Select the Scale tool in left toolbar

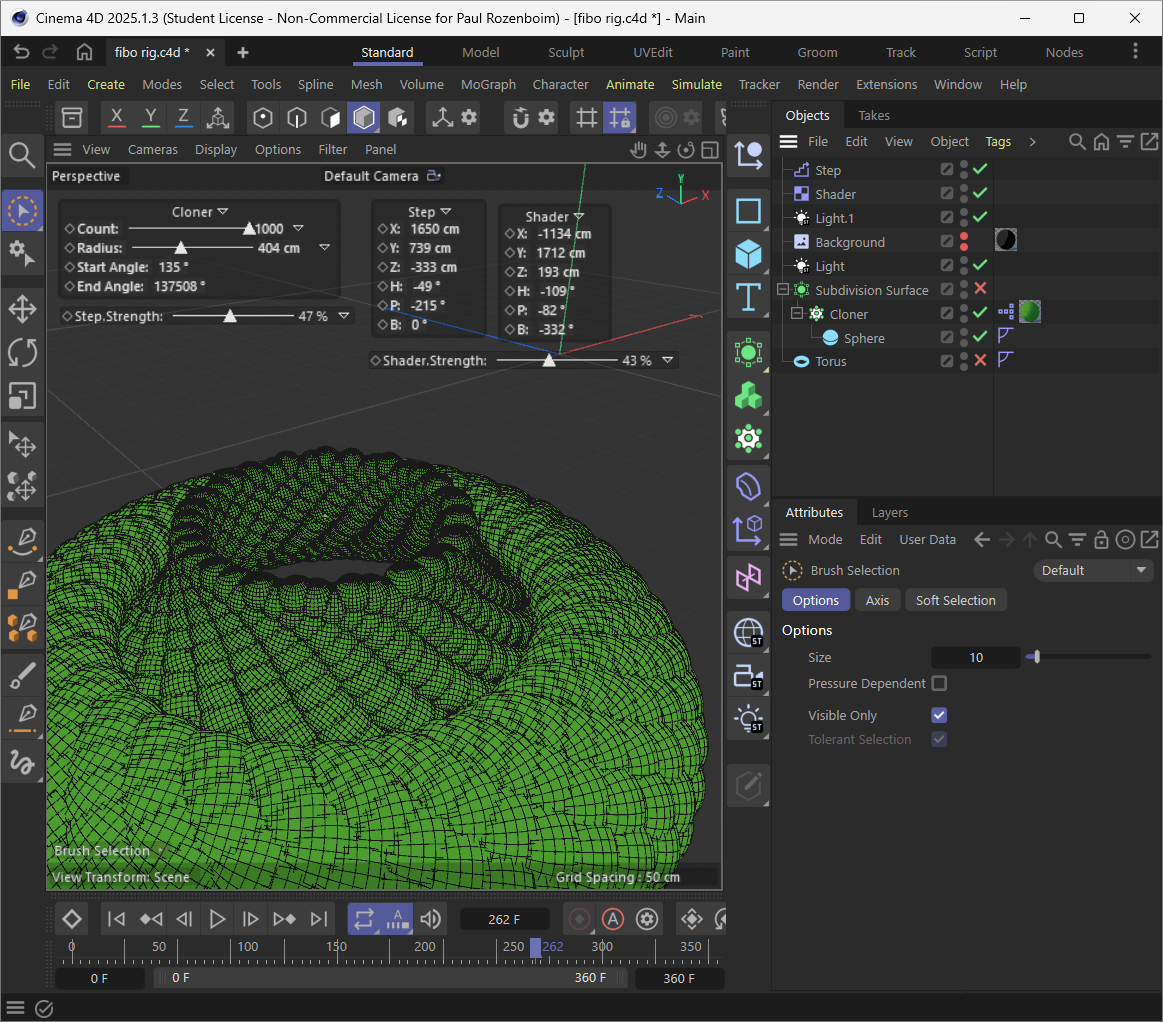[x=22, y=396]
